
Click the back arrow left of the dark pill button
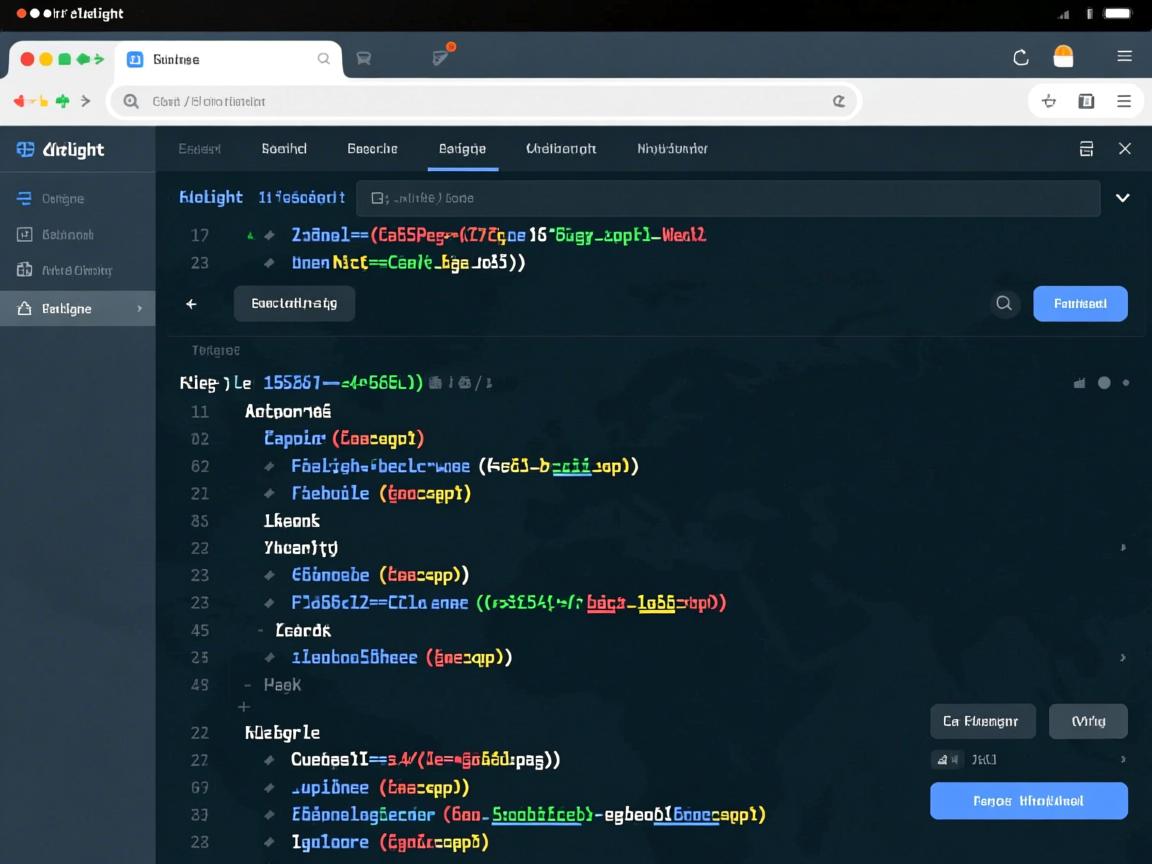(x=191, y=304)
